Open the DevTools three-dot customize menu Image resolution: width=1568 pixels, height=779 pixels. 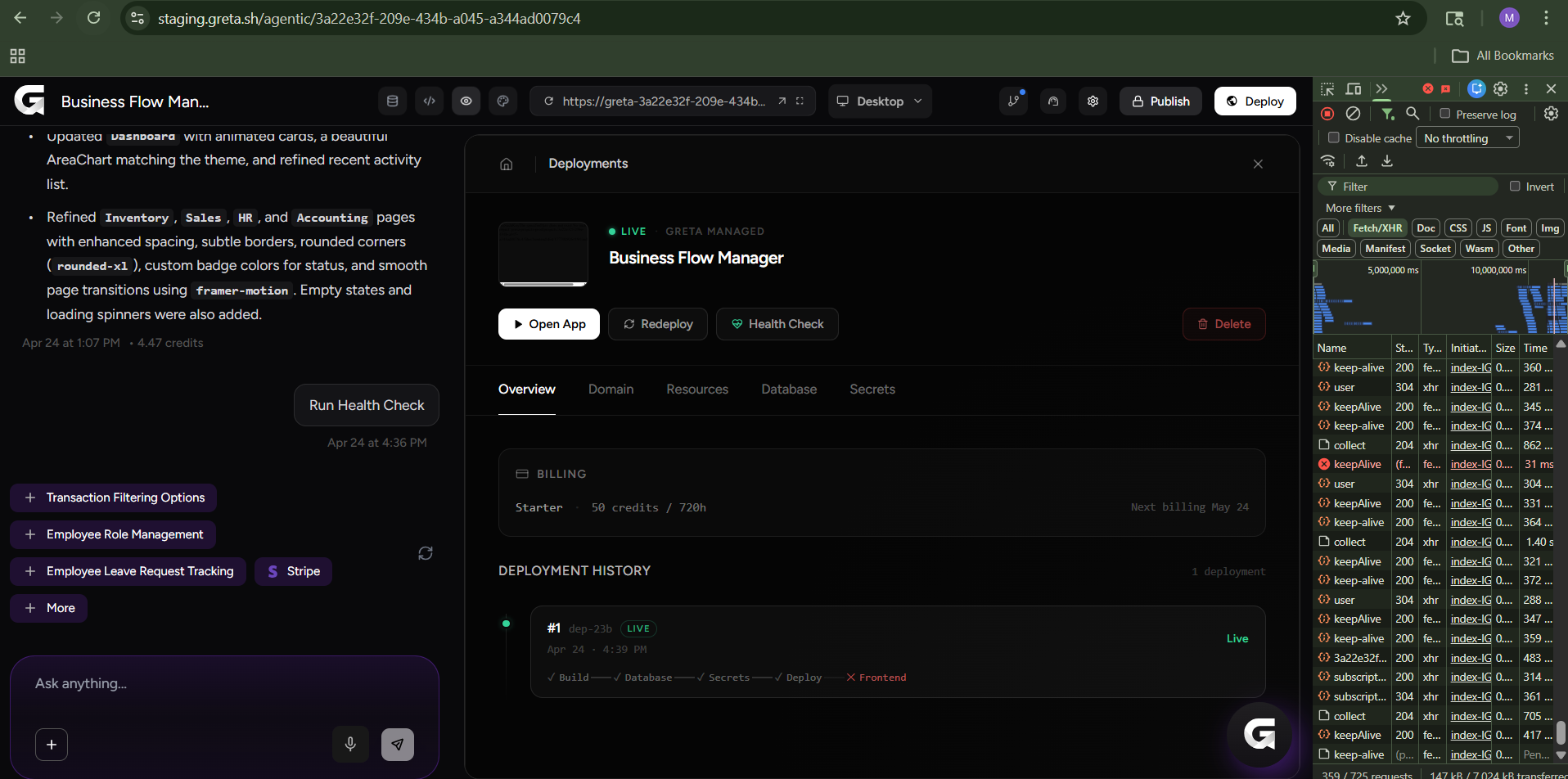tap(1526, 88)
